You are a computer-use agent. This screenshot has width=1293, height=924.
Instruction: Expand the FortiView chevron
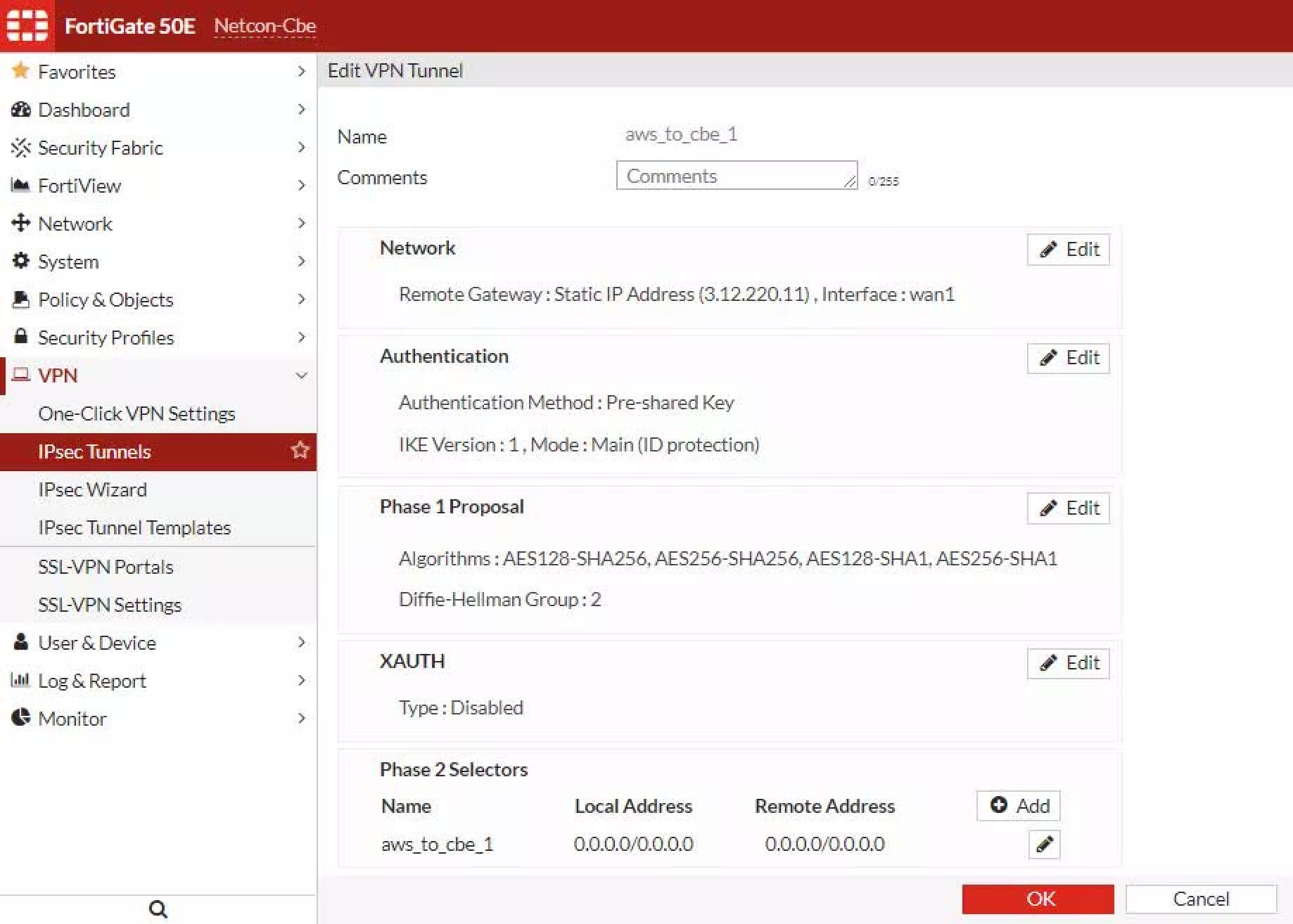301,185
